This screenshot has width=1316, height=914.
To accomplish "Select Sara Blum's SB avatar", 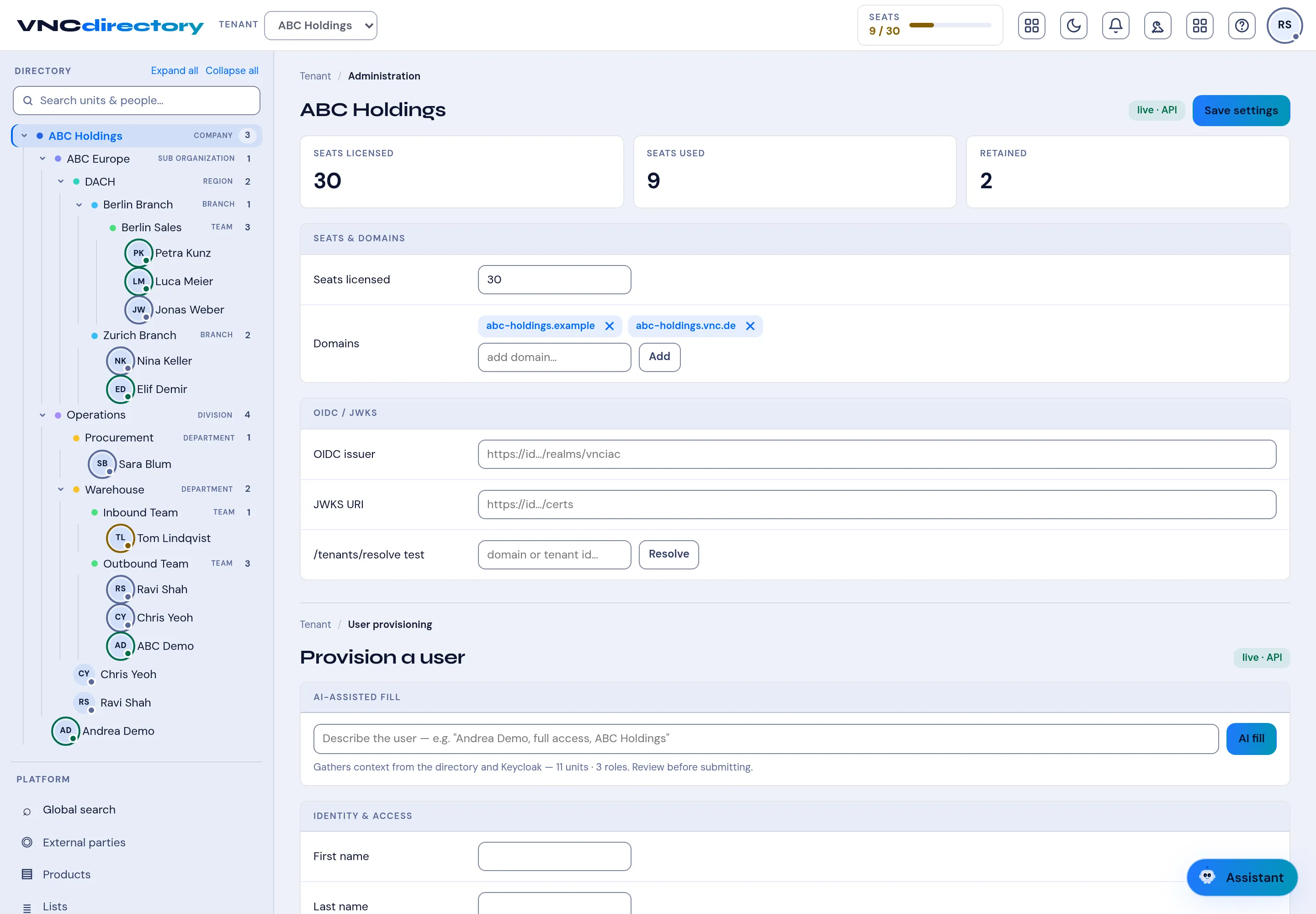I will (x=102, y=464).
